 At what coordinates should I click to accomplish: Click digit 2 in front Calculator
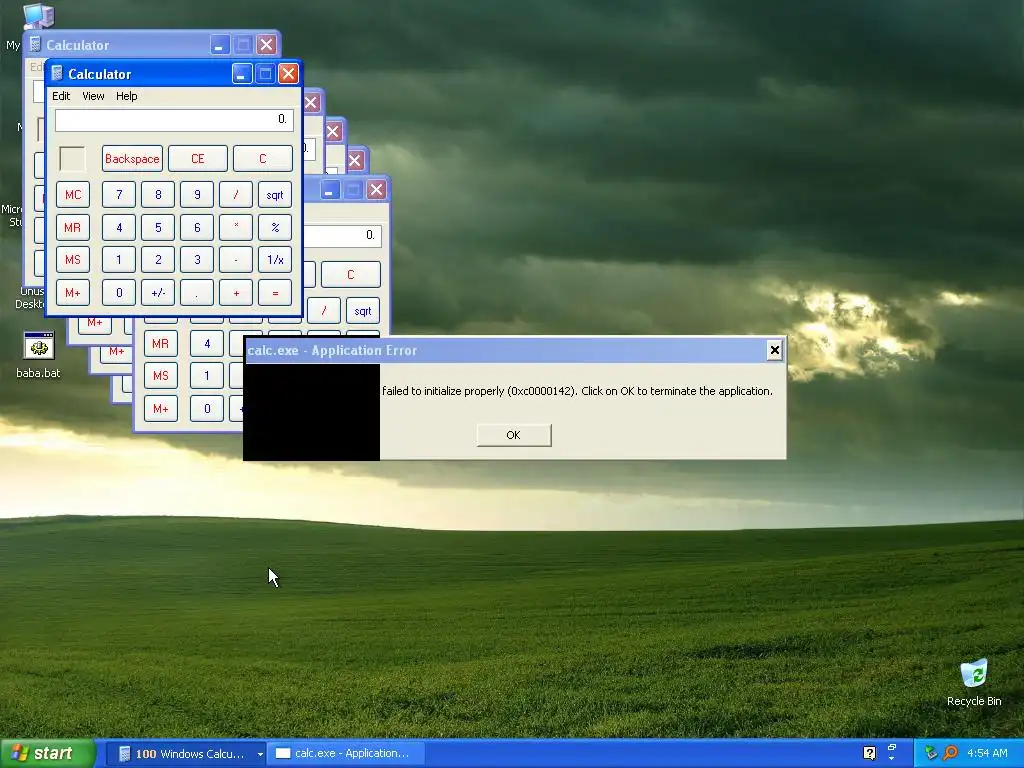(x=158, y=260)
